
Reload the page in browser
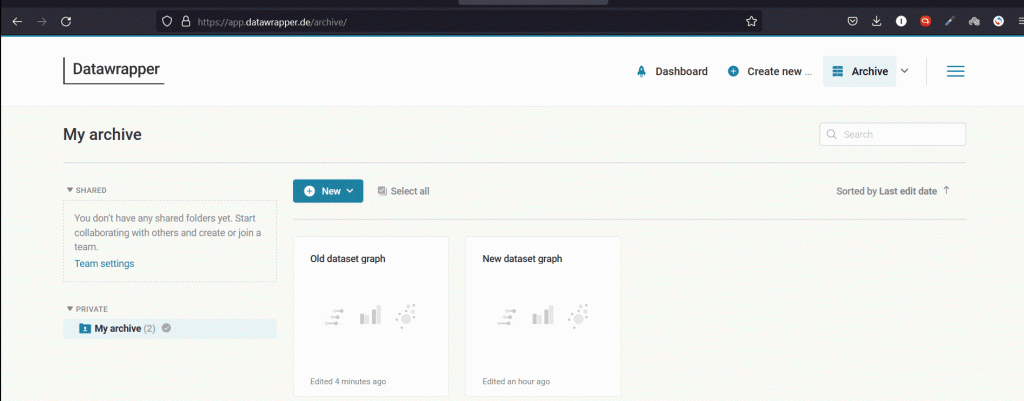click(x=66, y=21)
